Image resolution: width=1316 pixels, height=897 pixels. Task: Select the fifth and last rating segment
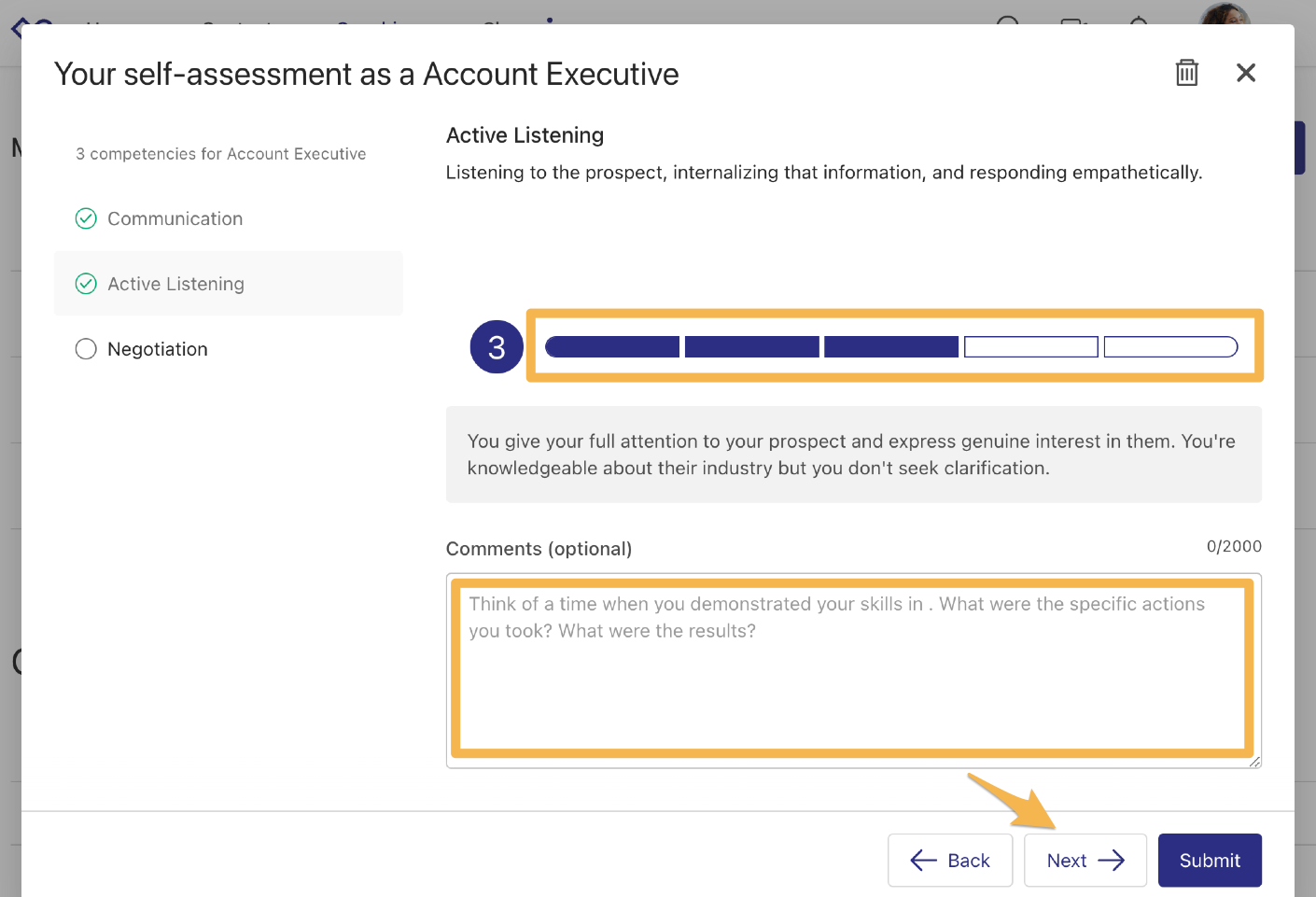(1169, 347)
